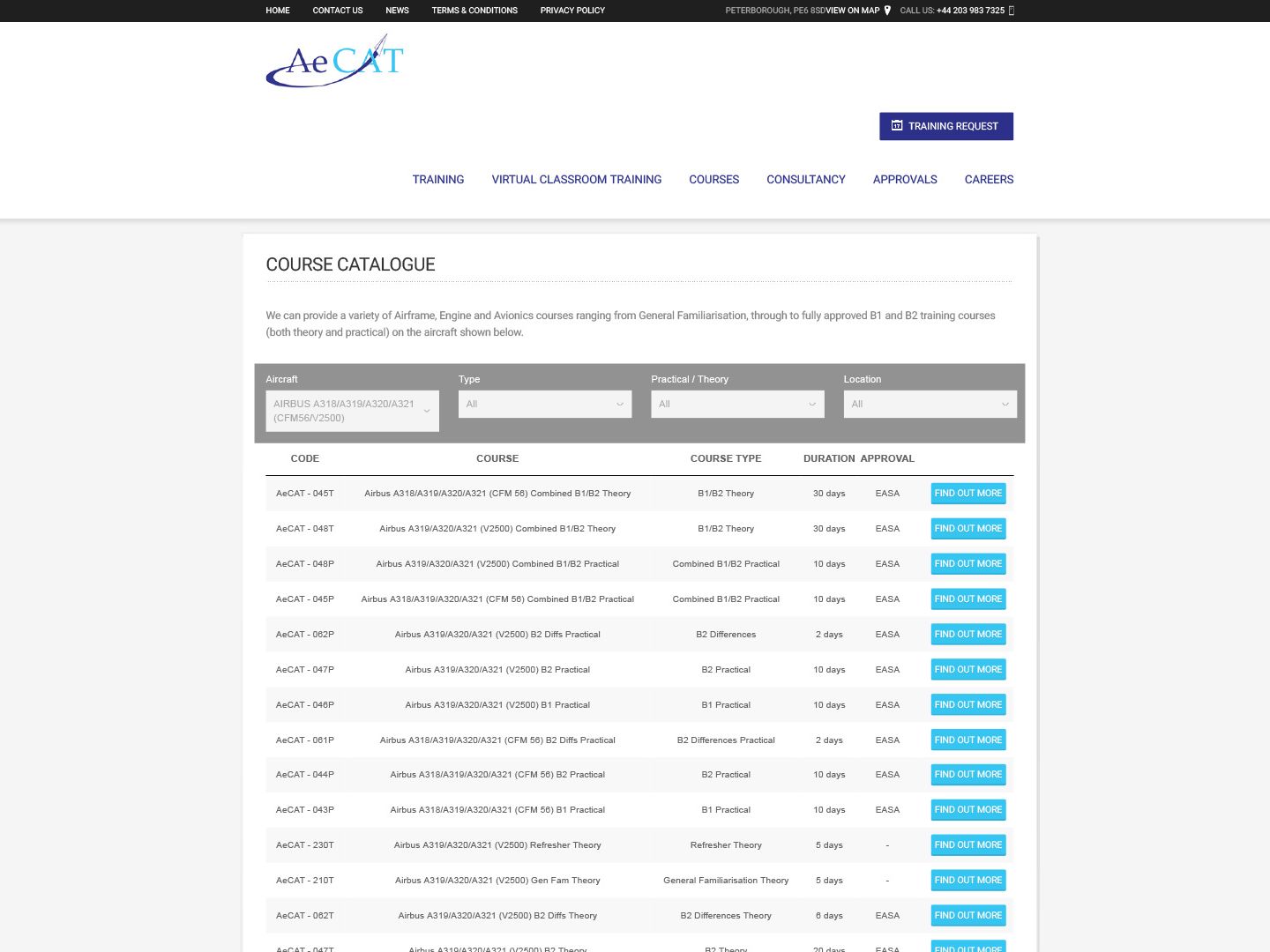Go to the Courses menu item
This screenshot has width=1270, height=952.
coord(713,179)
